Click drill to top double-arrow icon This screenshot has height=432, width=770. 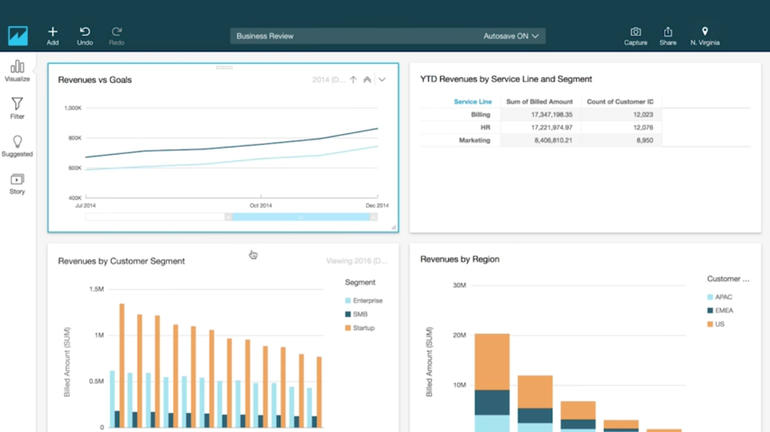(x=367, y=80)
